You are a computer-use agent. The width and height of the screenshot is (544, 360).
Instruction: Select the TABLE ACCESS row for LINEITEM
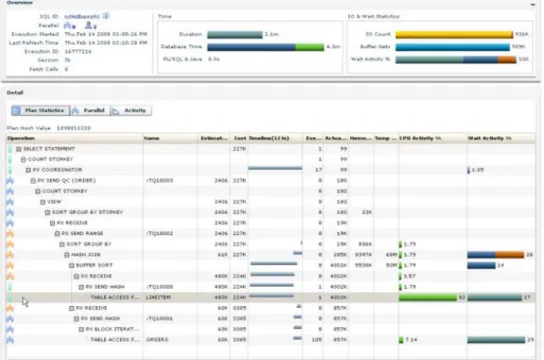click(x=271, y=297)
